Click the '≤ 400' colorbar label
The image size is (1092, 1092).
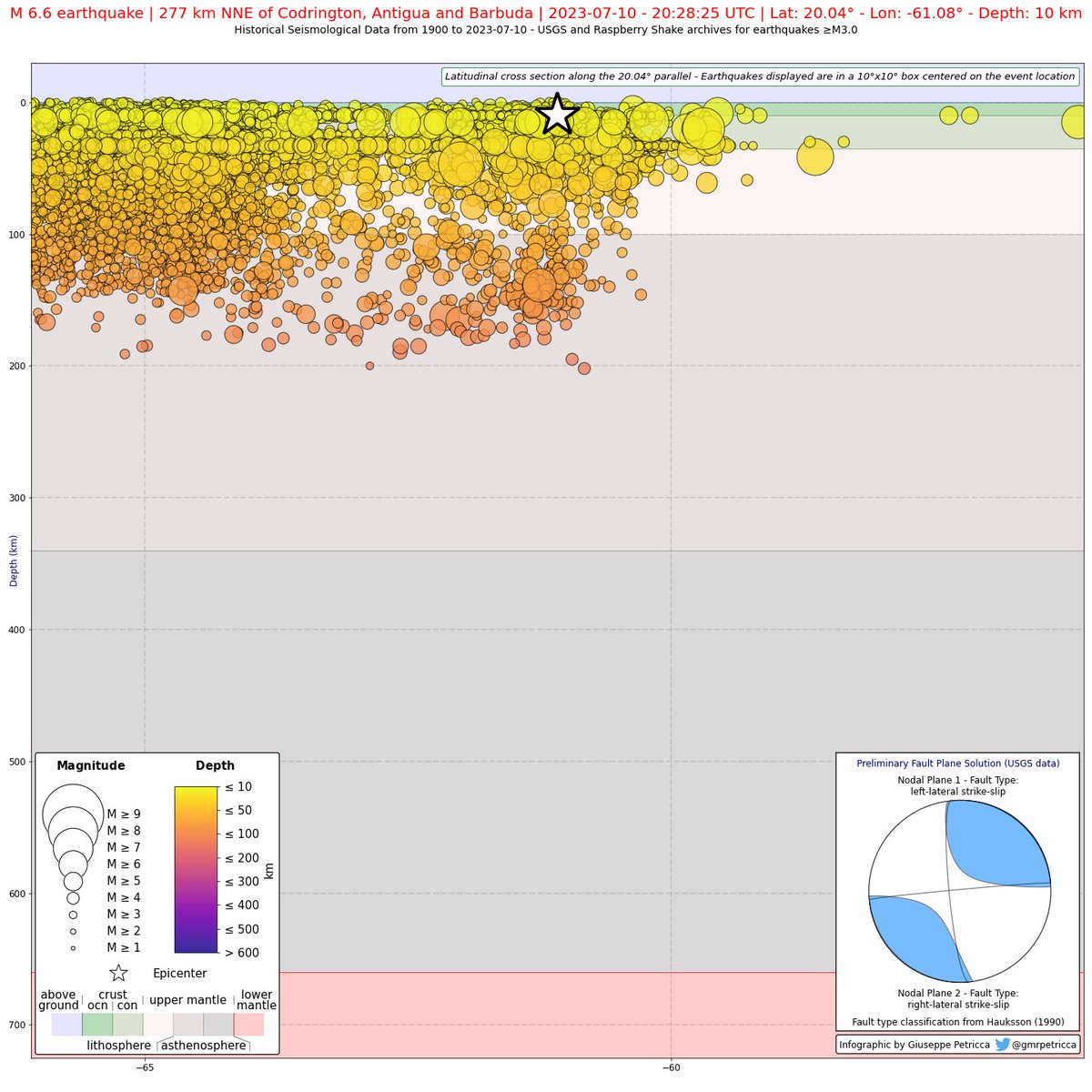click(242, 905)
